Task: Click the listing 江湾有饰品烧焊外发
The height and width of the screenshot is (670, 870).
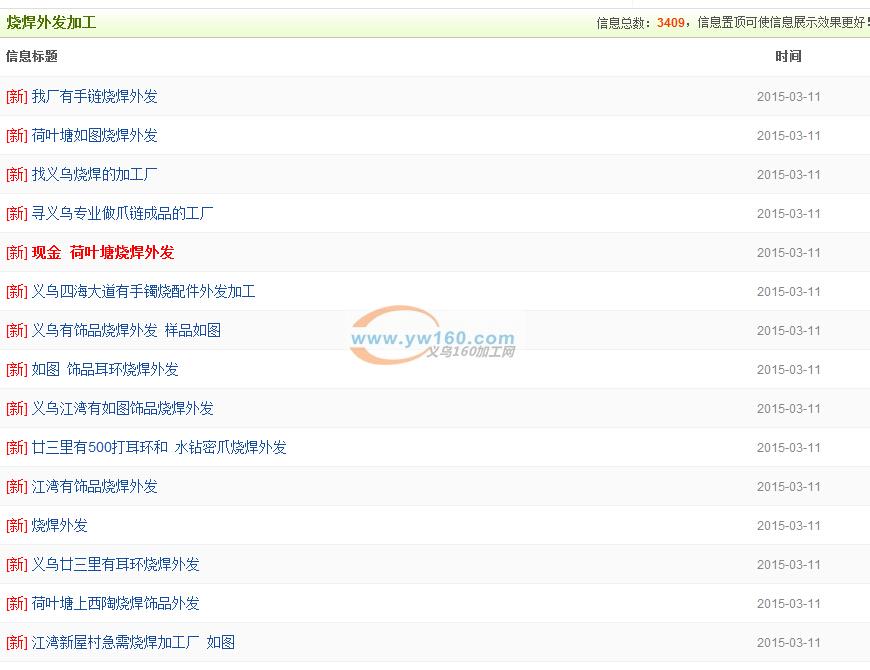Action: click(x=94, y=487)
